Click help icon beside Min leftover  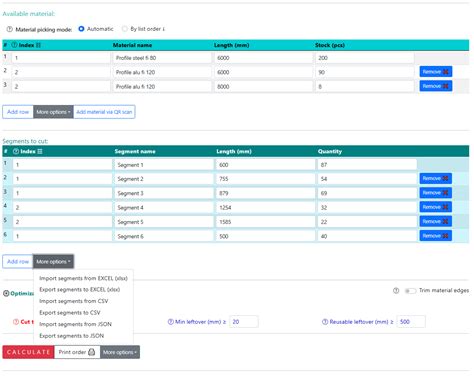[171, 322]
